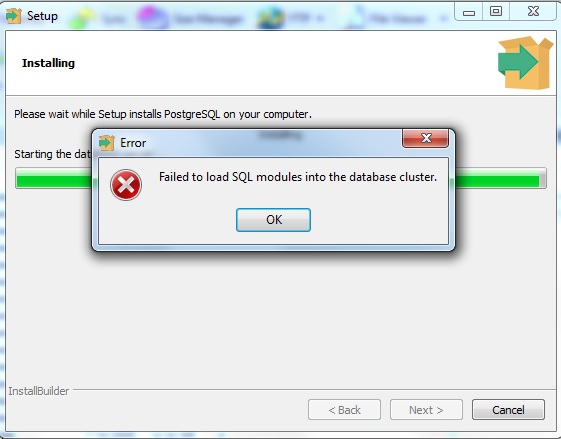This screenshot has width=561, height=439.
Task: Click OK in the Error dialog
Action: point(273,220)
